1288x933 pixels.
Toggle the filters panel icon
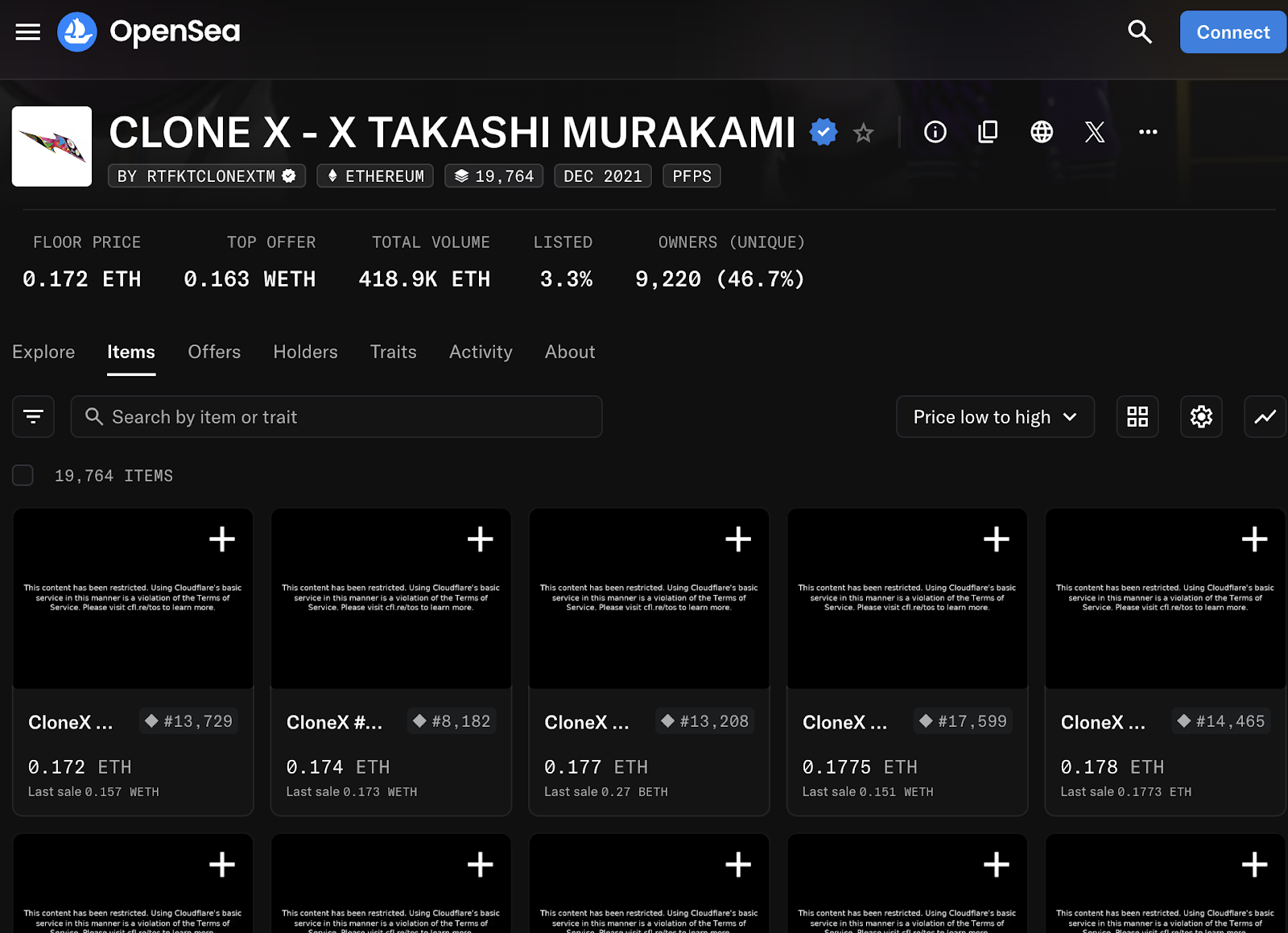click(33, 417)
